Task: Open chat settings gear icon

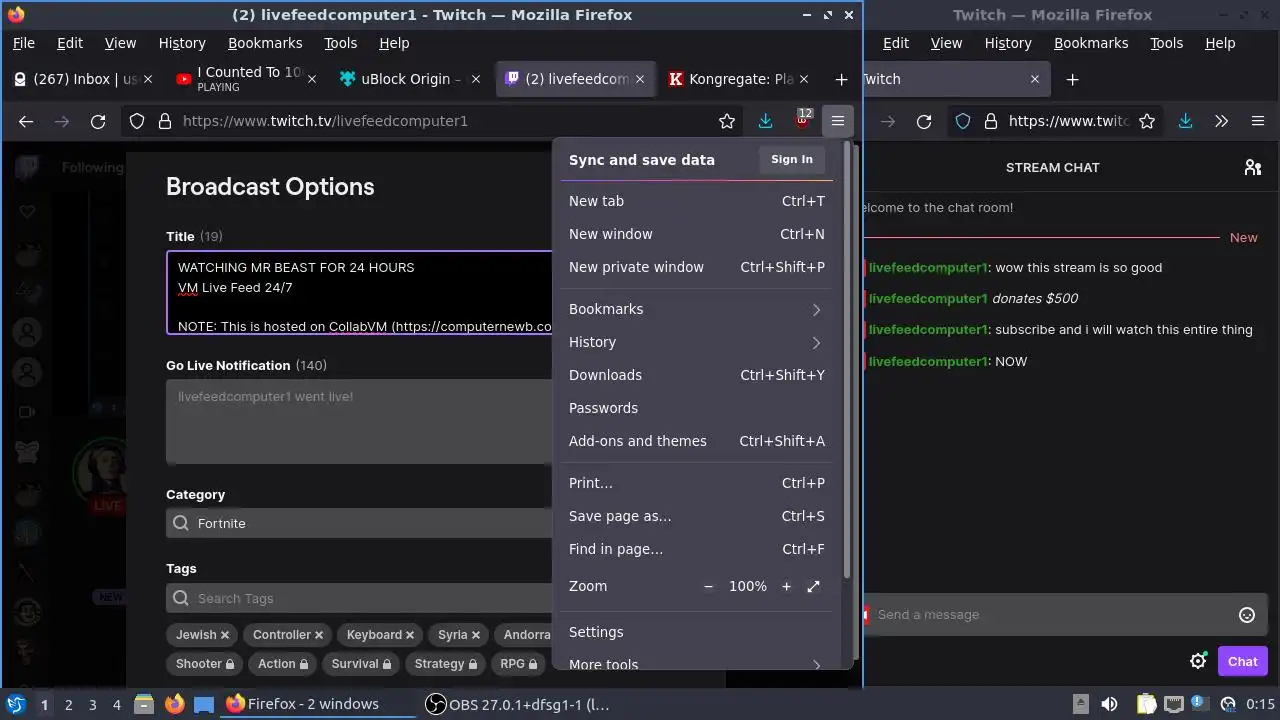Action: 1198,661
